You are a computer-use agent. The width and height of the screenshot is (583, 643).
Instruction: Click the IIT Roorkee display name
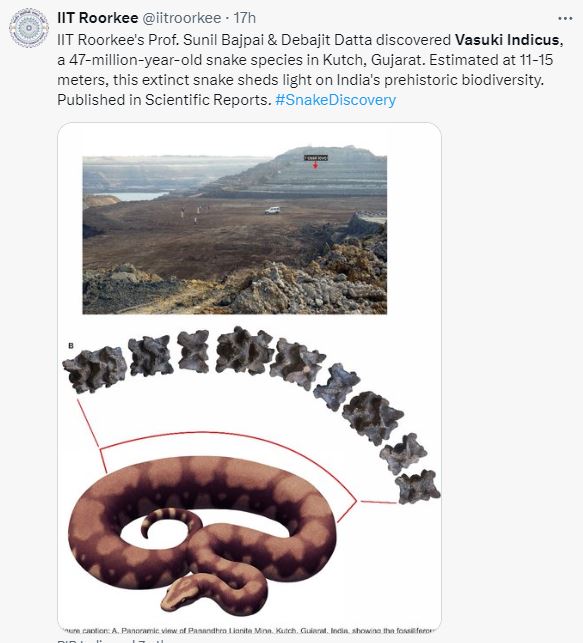click(98, 18)
